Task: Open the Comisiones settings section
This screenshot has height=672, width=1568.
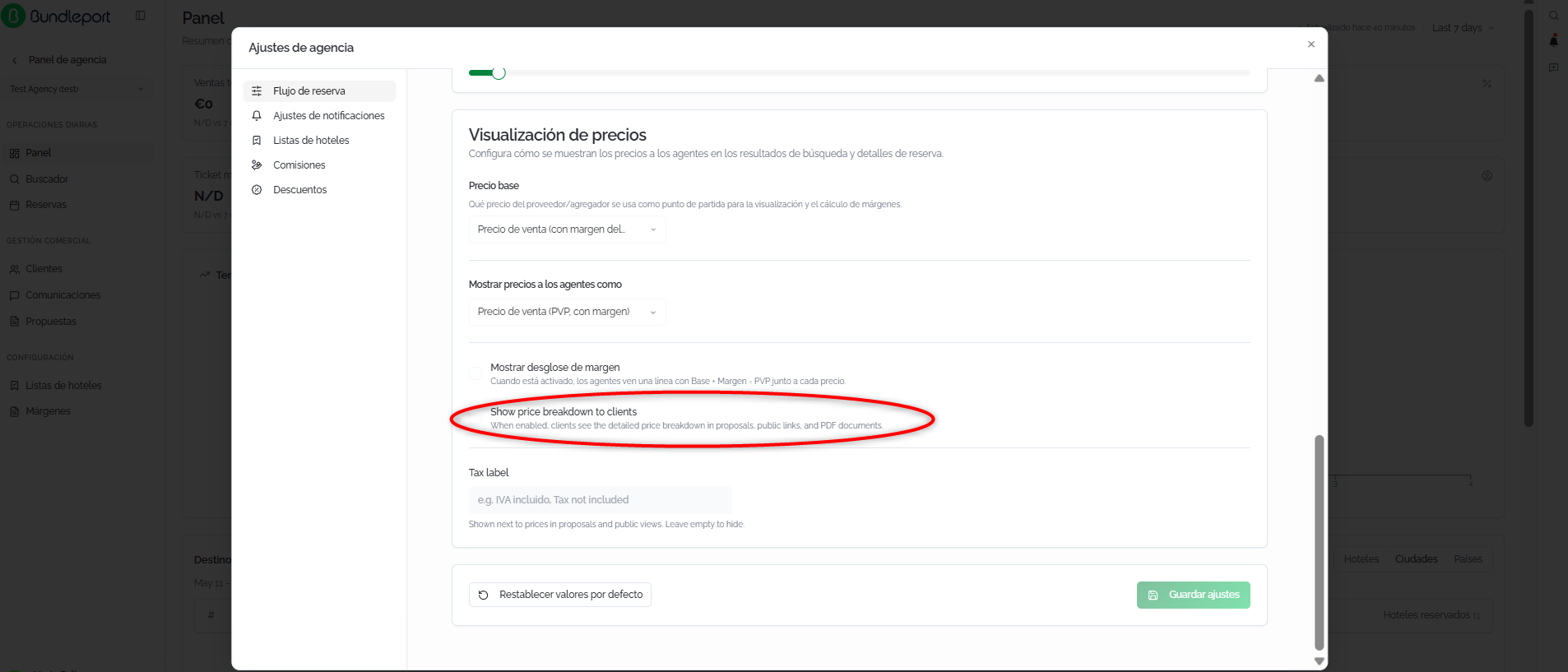Action: [319, 165]
